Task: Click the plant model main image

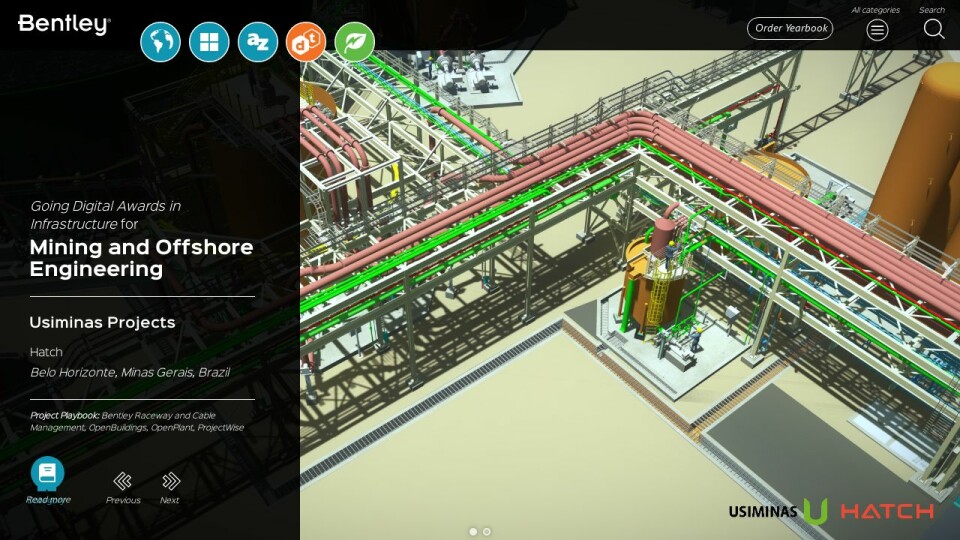Action: (x=630, y=294)
